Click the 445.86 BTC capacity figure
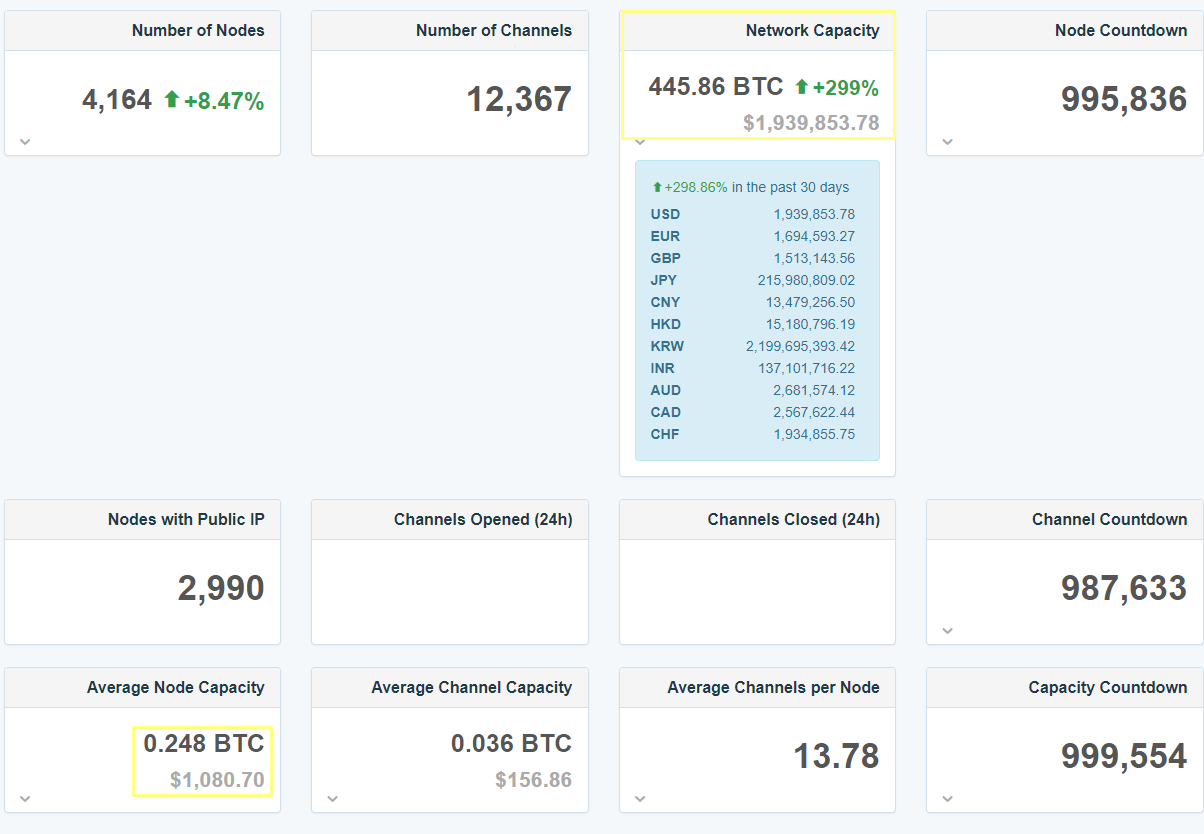 [715, 86]
